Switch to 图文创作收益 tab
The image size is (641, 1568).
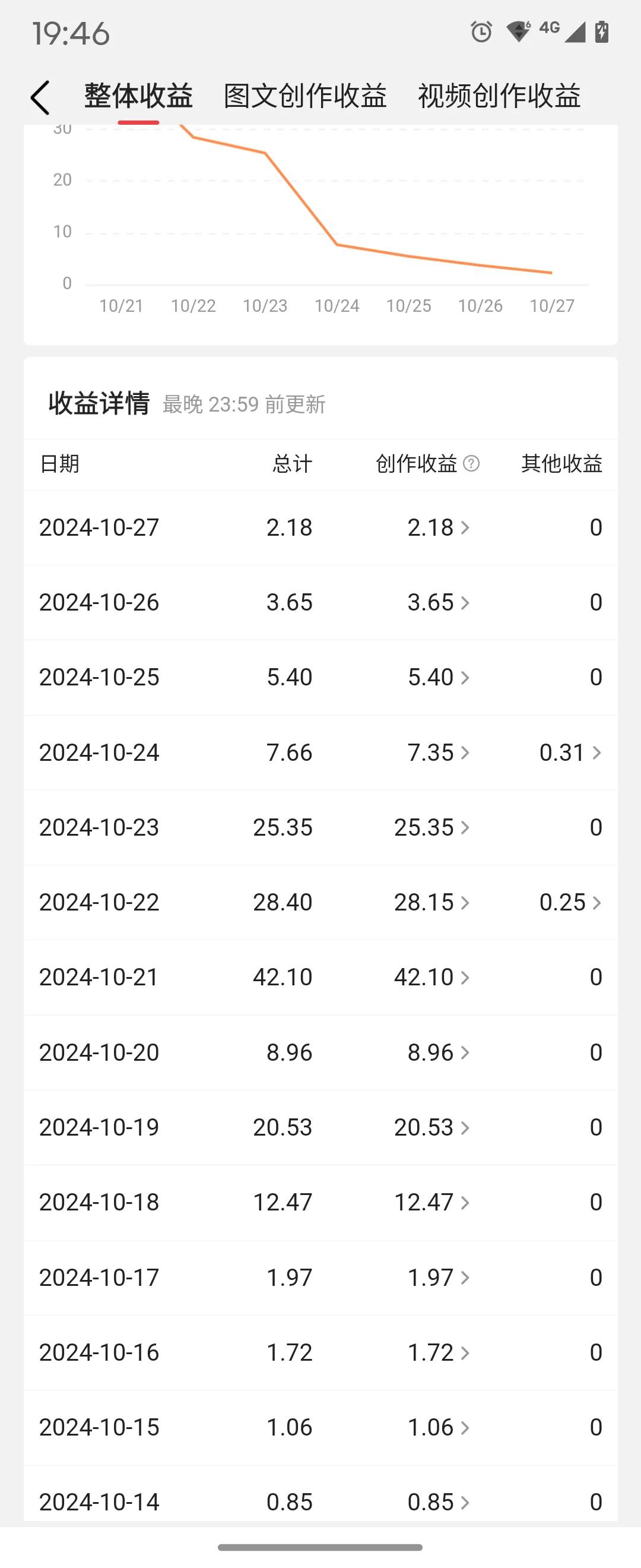[x=305, y=96]
